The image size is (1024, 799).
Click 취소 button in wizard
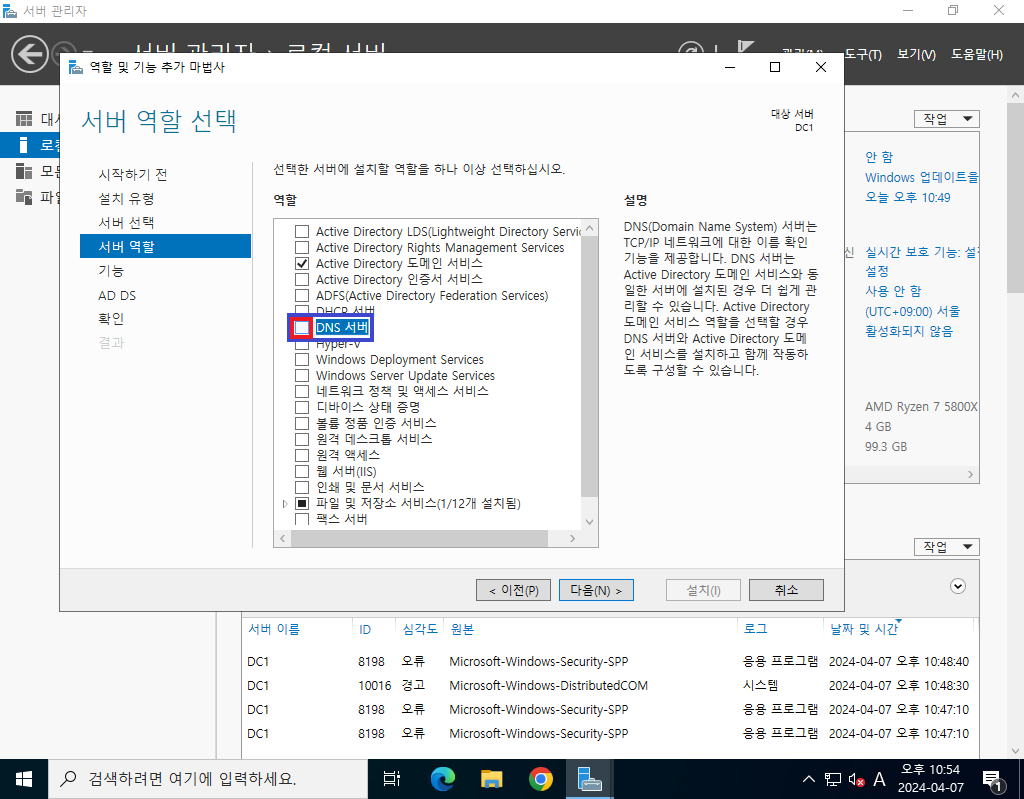coord(786,590)
